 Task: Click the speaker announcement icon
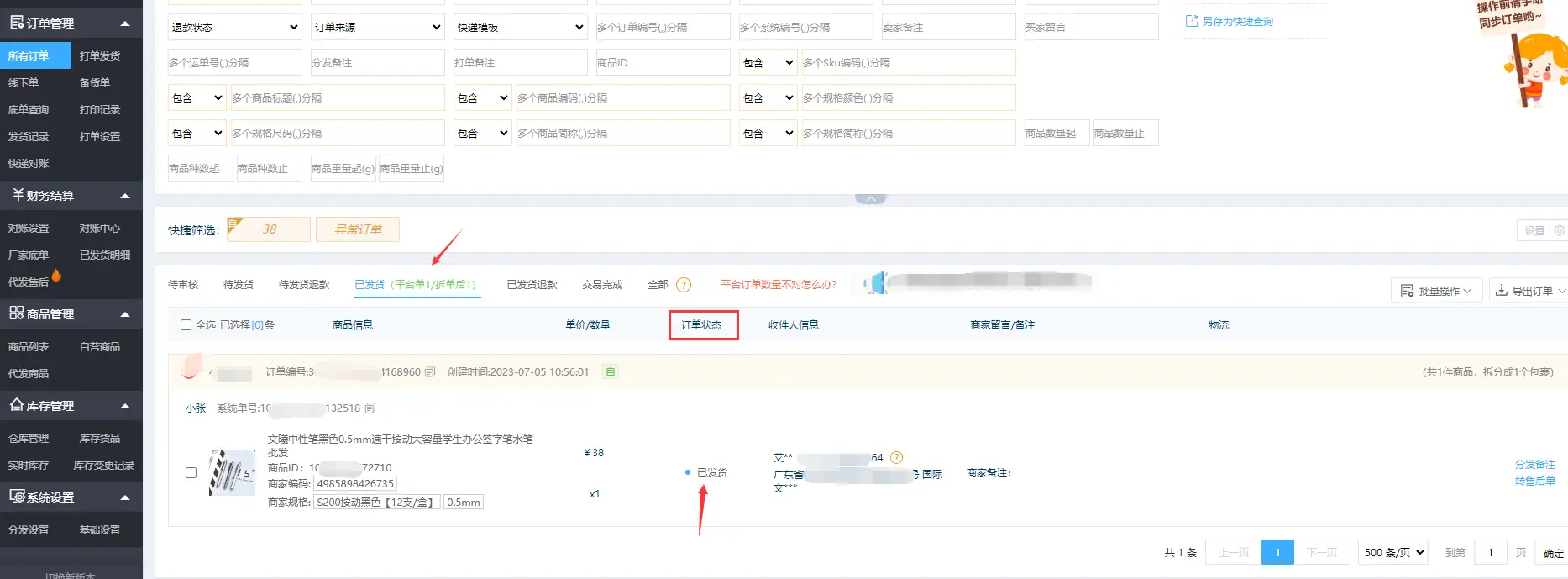[874, 283]
